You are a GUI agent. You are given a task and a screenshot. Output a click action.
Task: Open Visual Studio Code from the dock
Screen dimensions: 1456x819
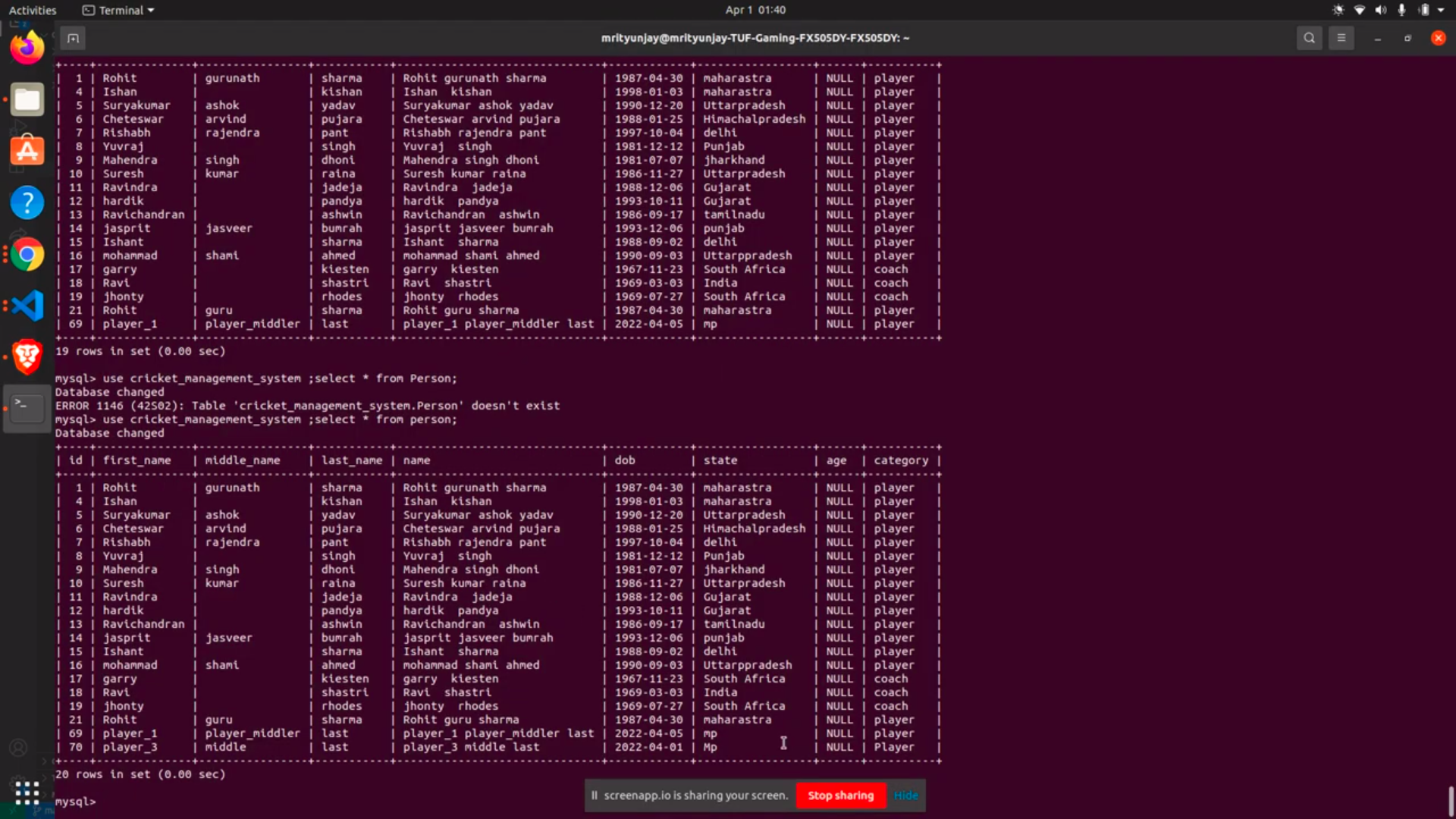pyautogui.click(x=27, y=305)
